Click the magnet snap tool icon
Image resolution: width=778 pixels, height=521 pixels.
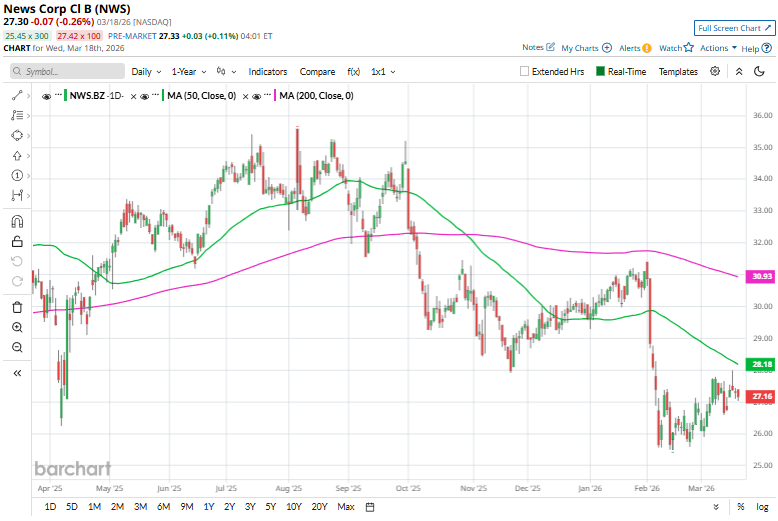(17, 221)
